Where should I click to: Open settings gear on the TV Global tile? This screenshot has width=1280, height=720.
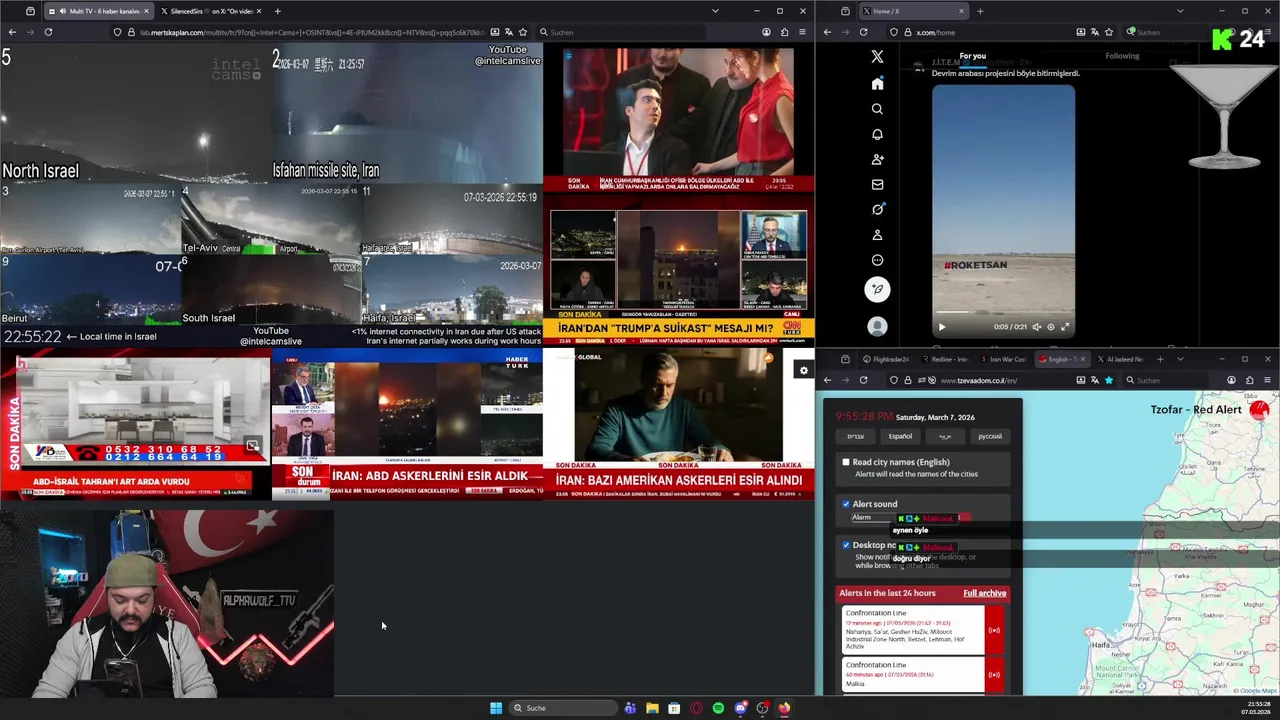coord(802,370)
